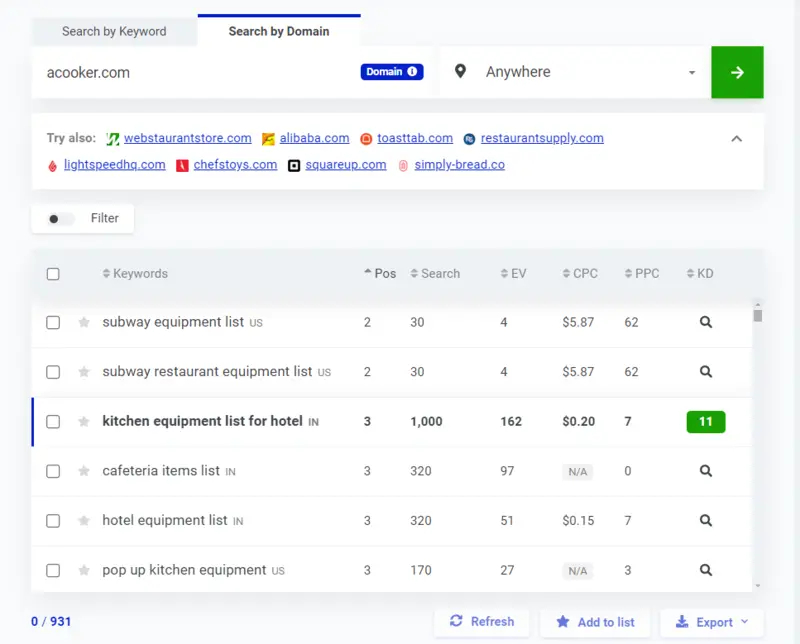Sort table by PPC column
Image resolution: width=800 pixels, height=644 pixels.
(x=642, y=274)
